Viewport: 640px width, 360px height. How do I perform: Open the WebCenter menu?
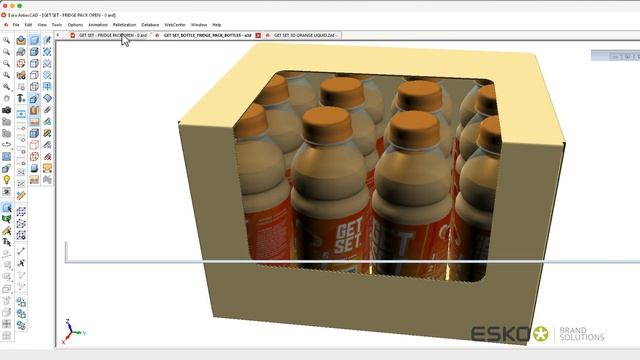[x=175, y=25]
